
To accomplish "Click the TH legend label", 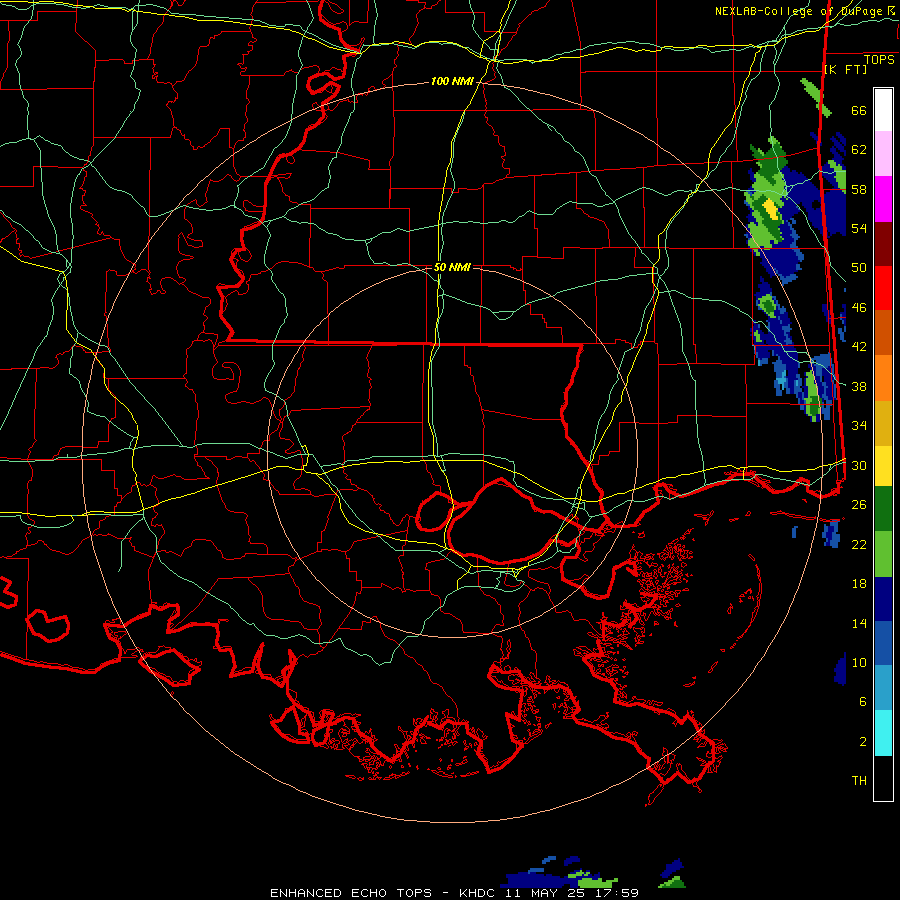I will click(x=859, y=781).
